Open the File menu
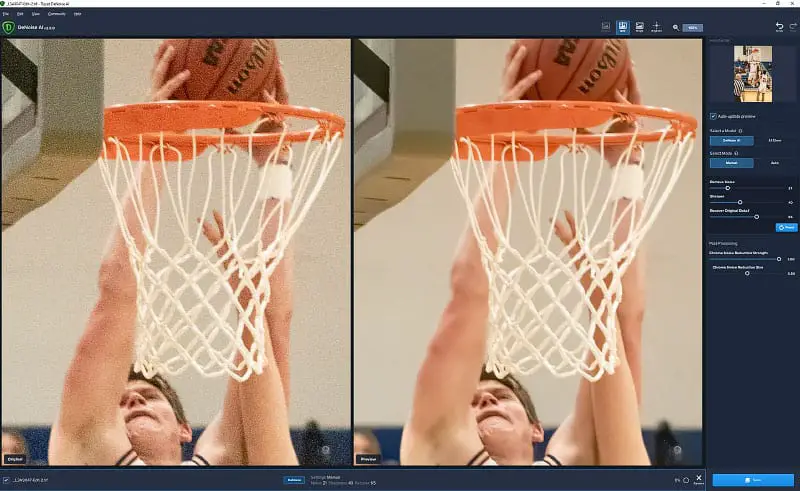 pyautogui.click(x=6, y=14)
